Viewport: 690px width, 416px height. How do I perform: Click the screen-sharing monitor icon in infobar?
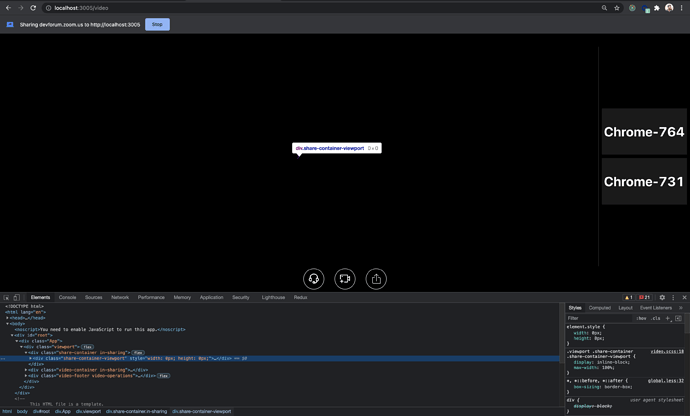pyautogui.click(x=10, y=25)
